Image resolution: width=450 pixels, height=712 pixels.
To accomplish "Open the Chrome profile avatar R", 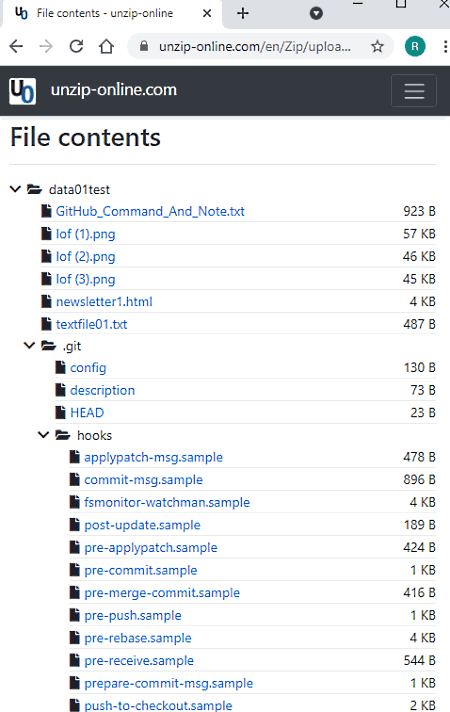I will (415, 46).
